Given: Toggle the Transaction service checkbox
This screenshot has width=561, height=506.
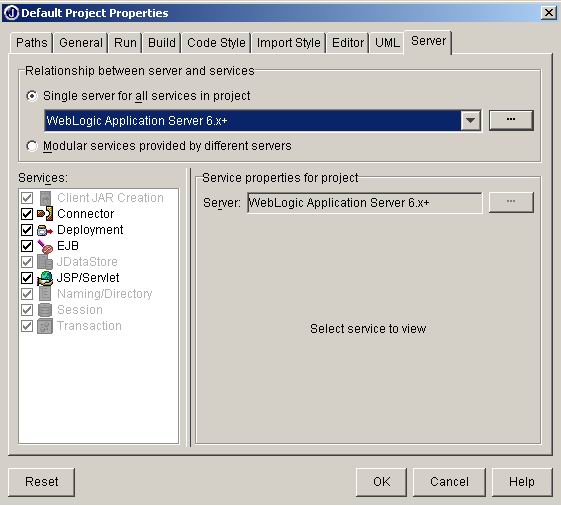Looking at the screenshot, I should [27, 326].
